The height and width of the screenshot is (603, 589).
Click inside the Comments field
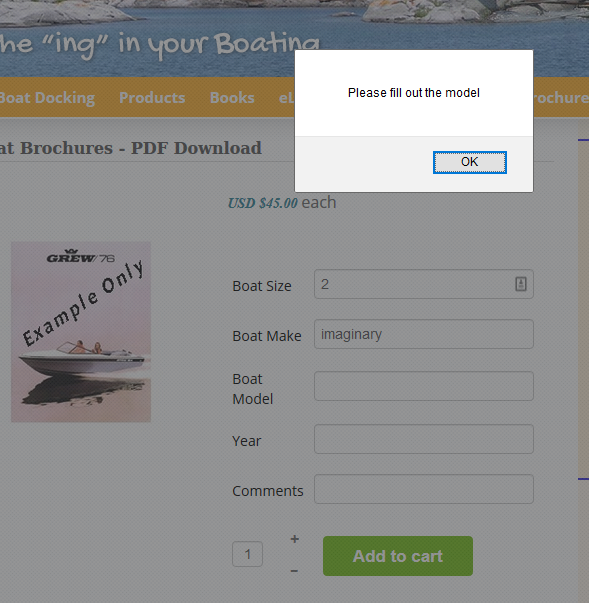point(424,489)
